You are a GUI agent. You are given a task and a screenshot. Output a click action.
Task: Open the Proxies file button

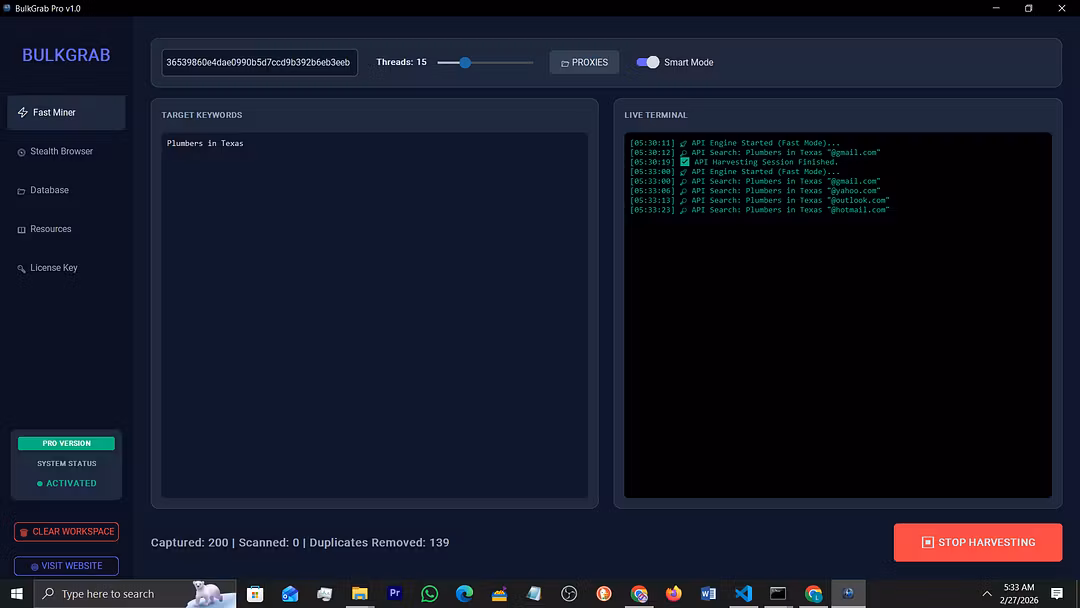pos(584,62)
